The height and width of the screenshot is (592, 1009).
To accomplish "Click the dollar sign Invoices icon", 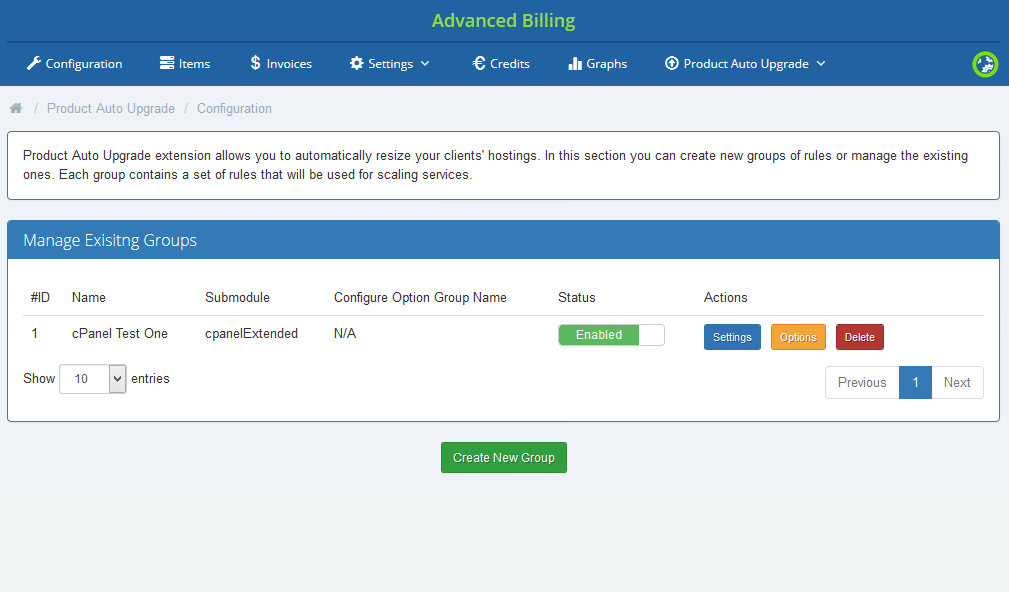I will pos(255,64).
